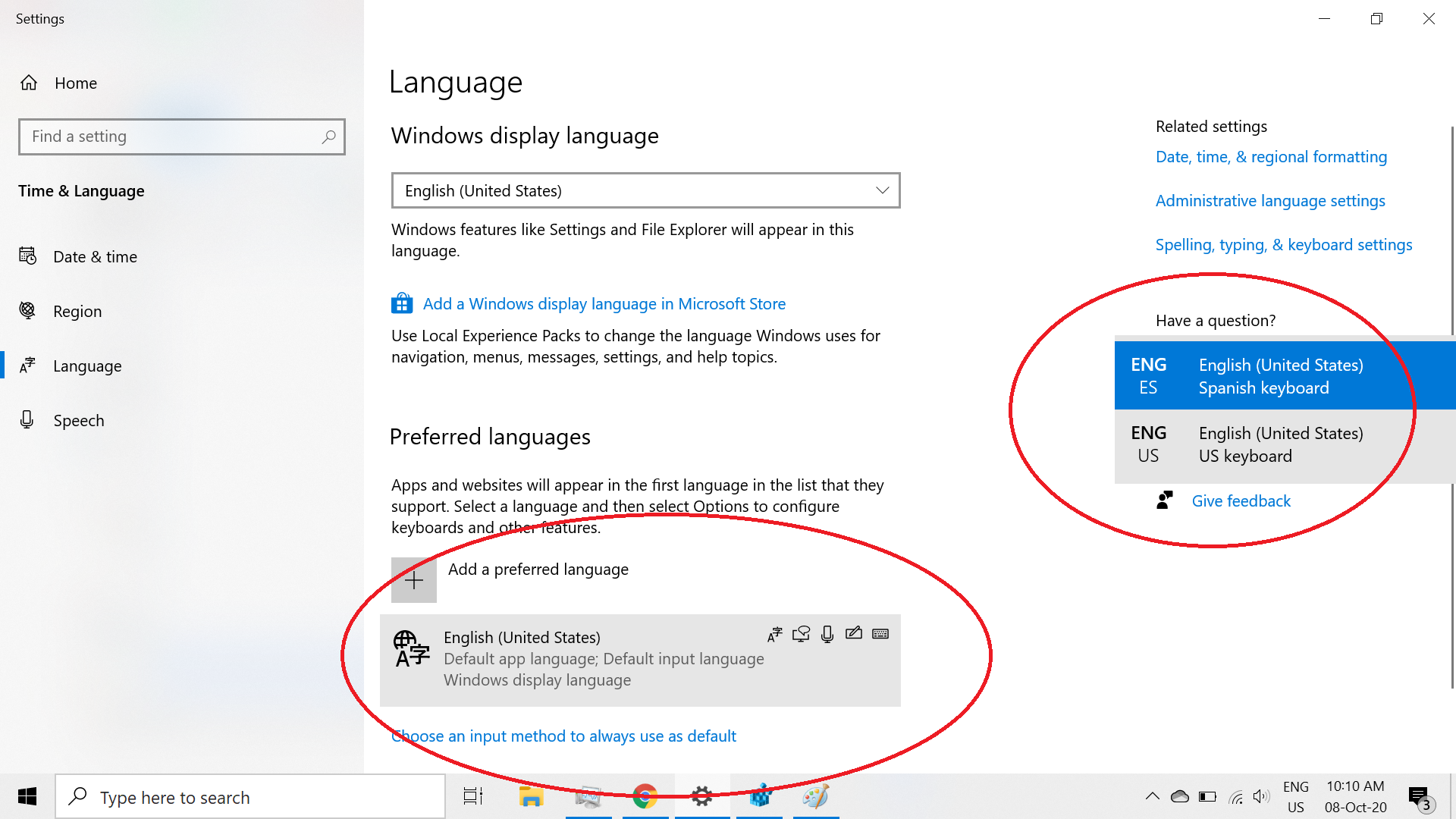The height and width of the screenshot is (819, 1456).
Task: Open Date & time settings page
Action: point(95,257)
